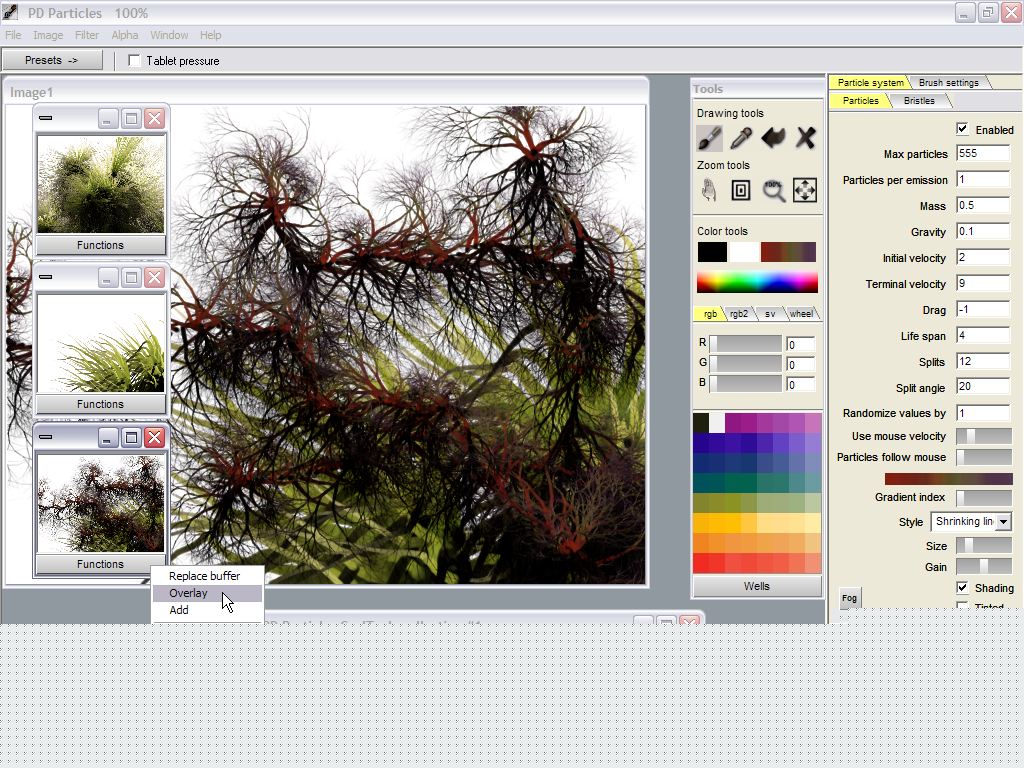Click the Fog button

click(x=849, y=598)
